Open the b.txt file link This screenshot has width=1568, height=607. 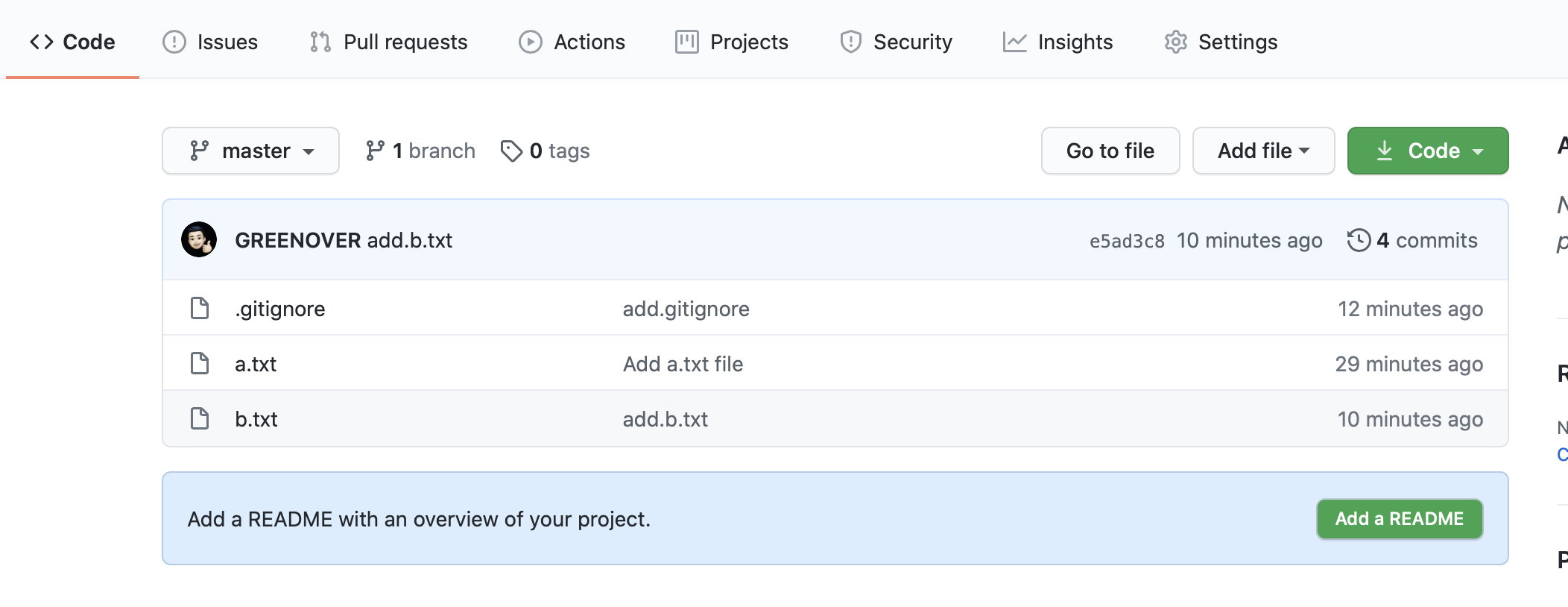pyautogui.click(x=256, y=419)
